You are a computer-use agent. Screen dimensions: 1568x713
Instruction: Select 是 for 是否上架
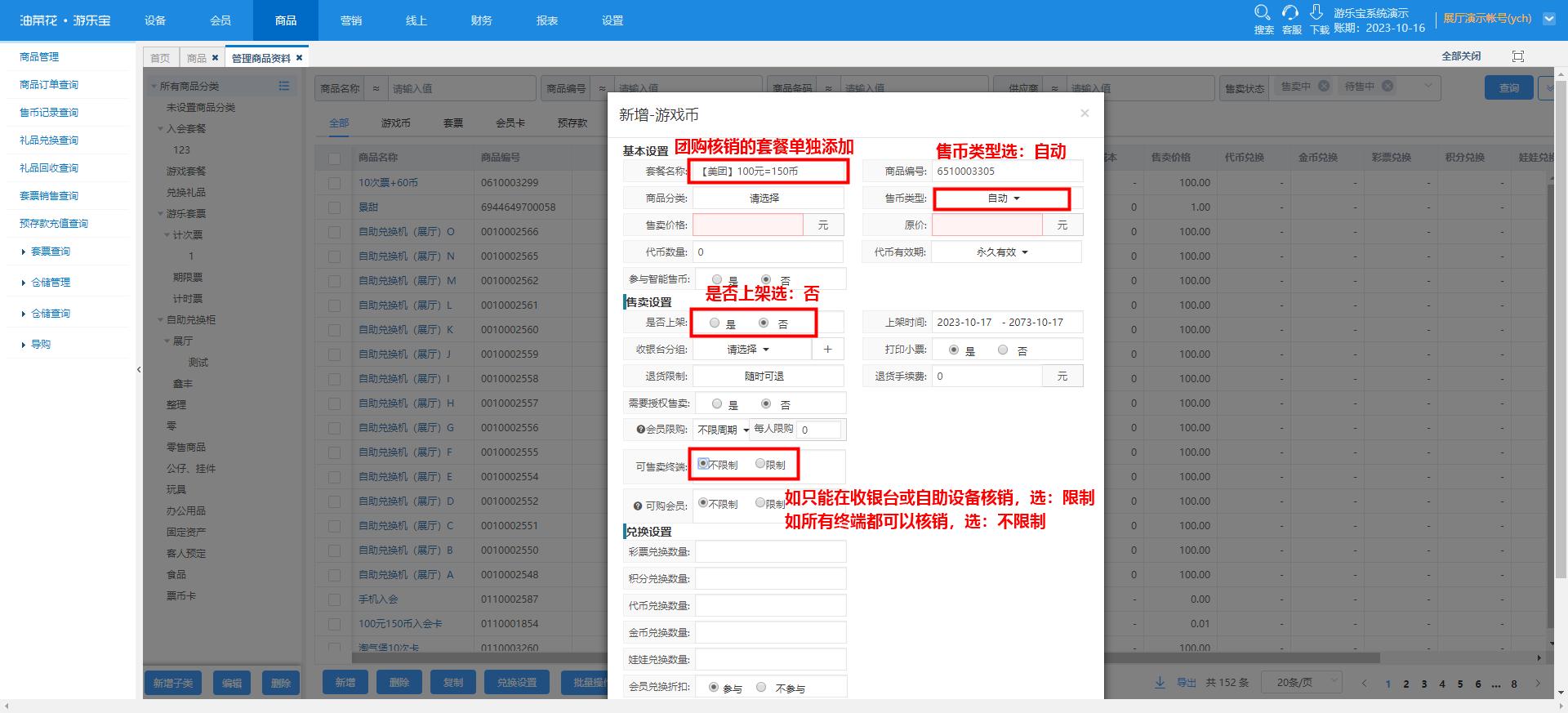coord(715,323)
